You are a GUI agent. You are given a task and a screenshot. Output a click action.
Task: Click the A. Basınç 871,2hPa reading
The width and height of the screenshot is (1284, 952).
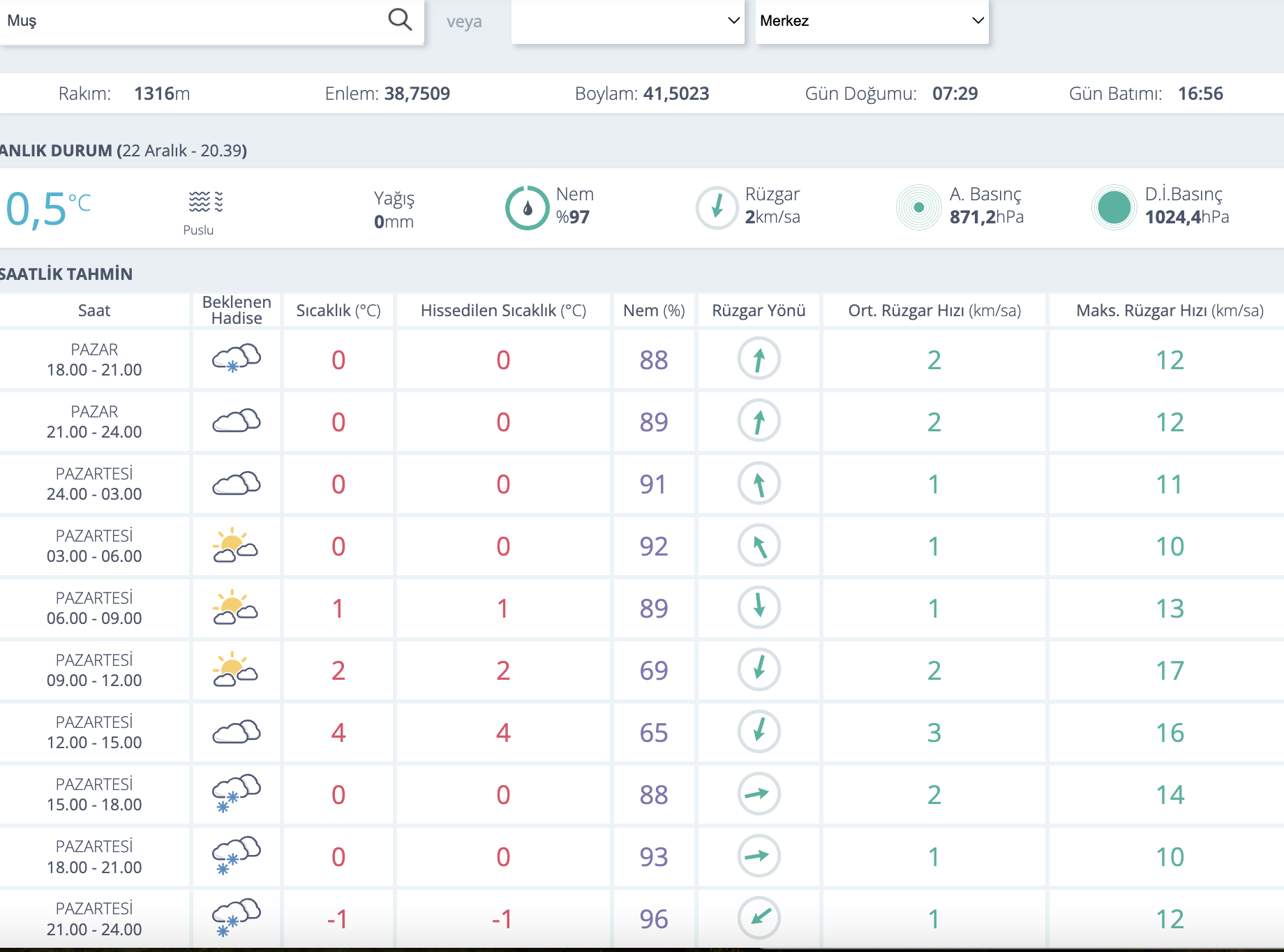coord(987,217)
